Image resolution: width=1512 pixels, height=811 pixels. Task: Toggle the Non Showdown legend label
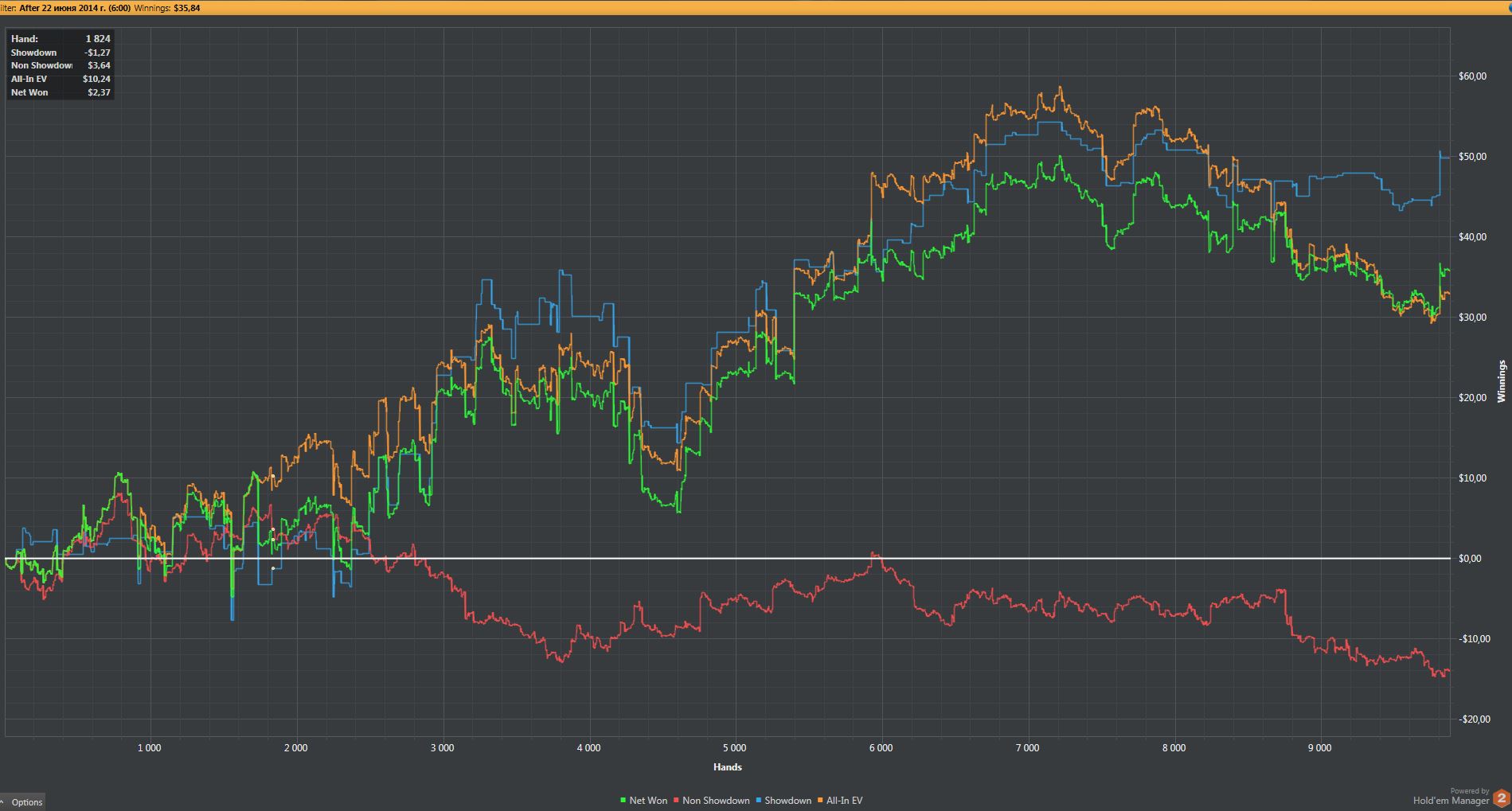click(715, 801)
